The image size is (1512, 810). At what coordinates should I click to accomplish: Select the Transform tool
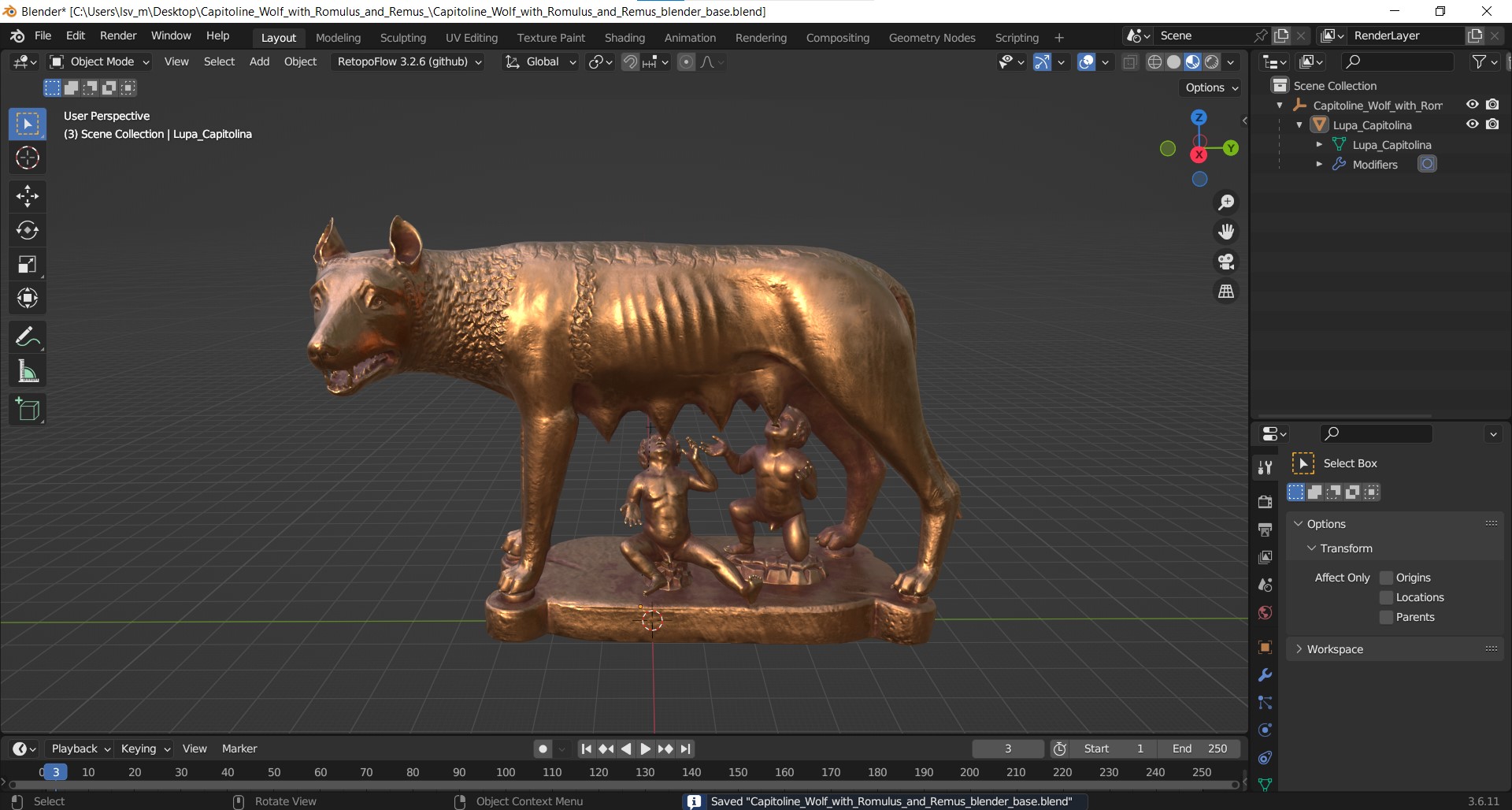[28, 298]
